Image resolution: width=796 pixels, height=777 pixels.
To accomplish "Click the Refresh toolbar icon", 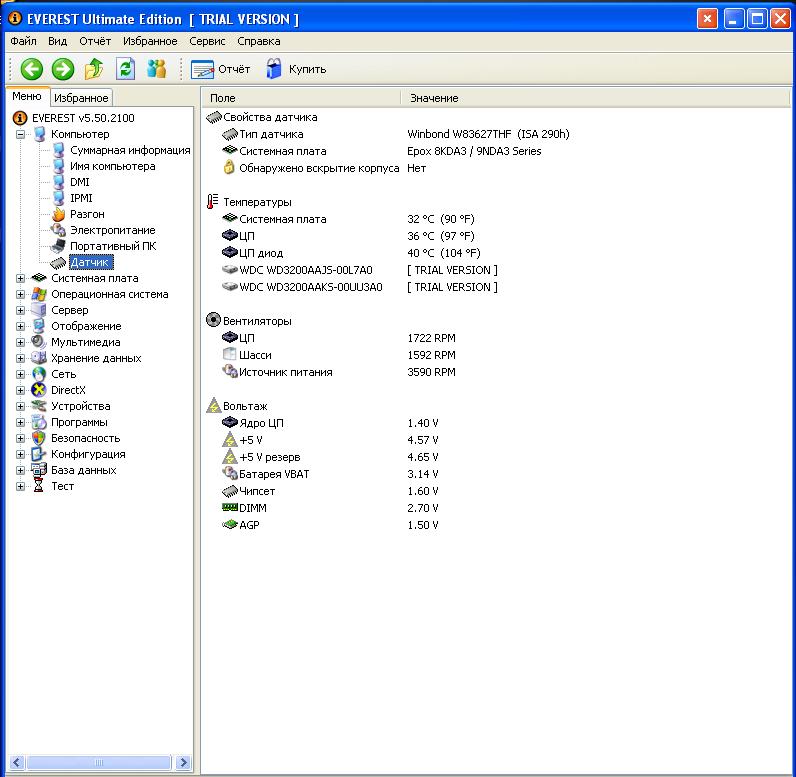I will point(125,69).
